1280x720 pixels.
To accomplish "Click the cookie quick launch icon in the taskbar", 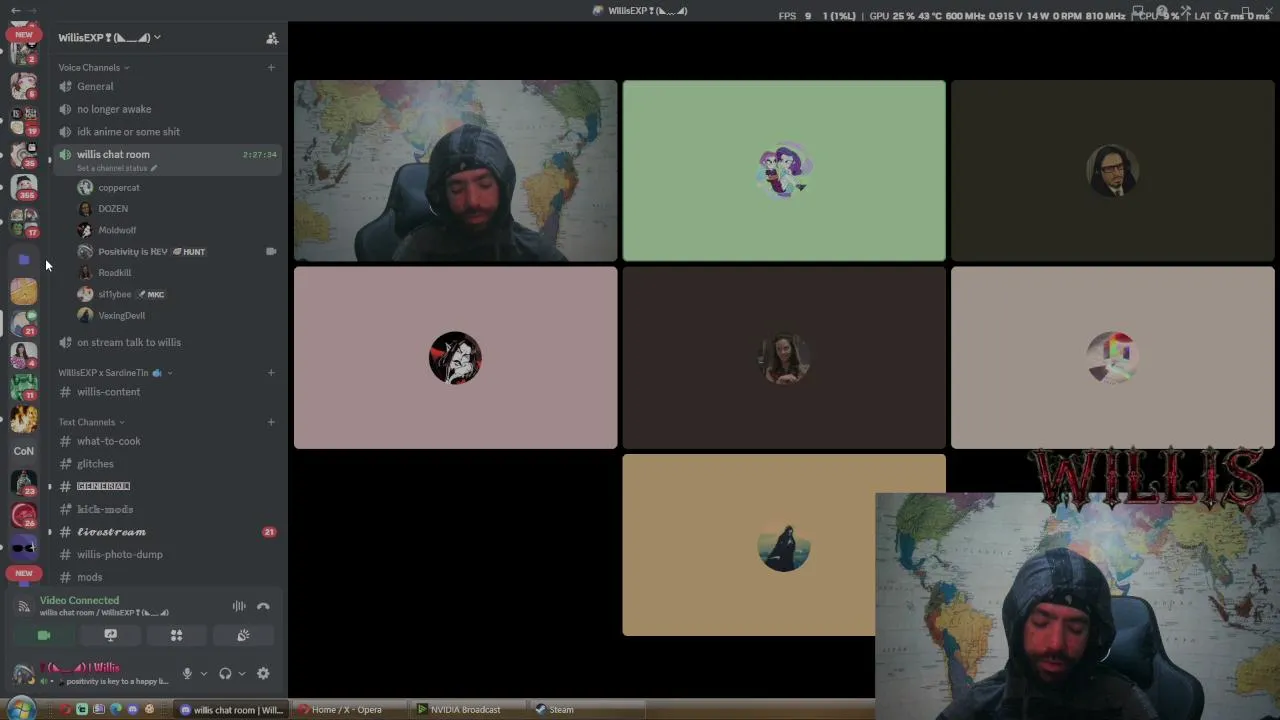I will click(149, 710).
